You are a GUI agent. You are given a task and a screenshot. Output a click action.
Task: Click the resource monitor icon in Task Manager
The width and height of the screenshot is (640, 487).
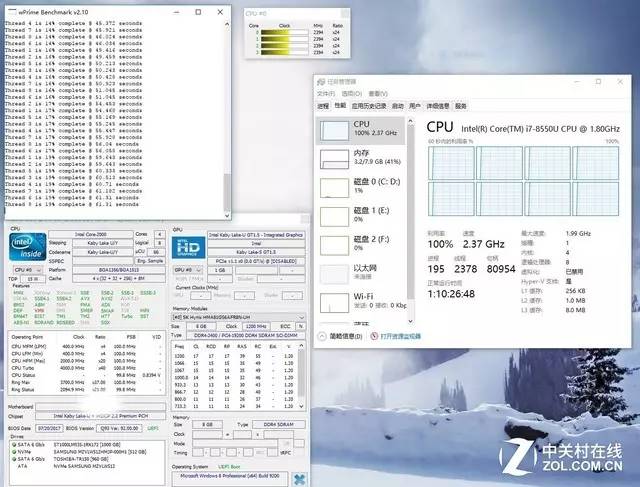pos(374,336)
